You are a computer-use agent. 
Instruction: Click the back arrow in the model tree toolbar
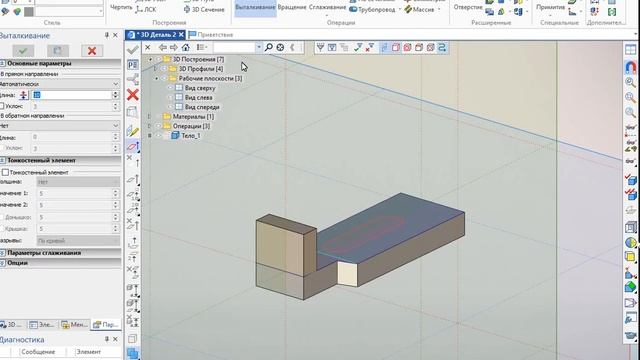pos(162,47)
